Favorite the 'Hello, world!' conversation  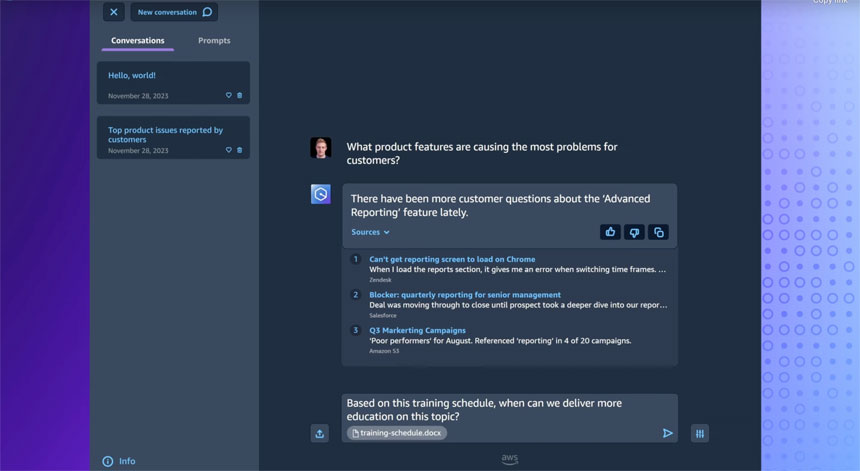click(x=229, y=95)
